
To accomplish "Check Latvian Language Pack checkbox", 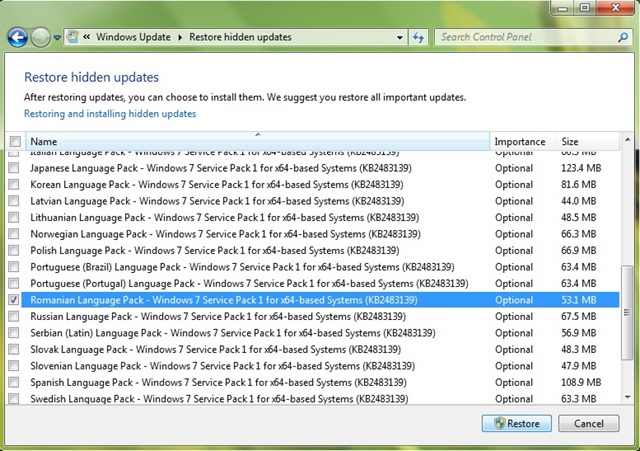I will [x=14, y=201].
